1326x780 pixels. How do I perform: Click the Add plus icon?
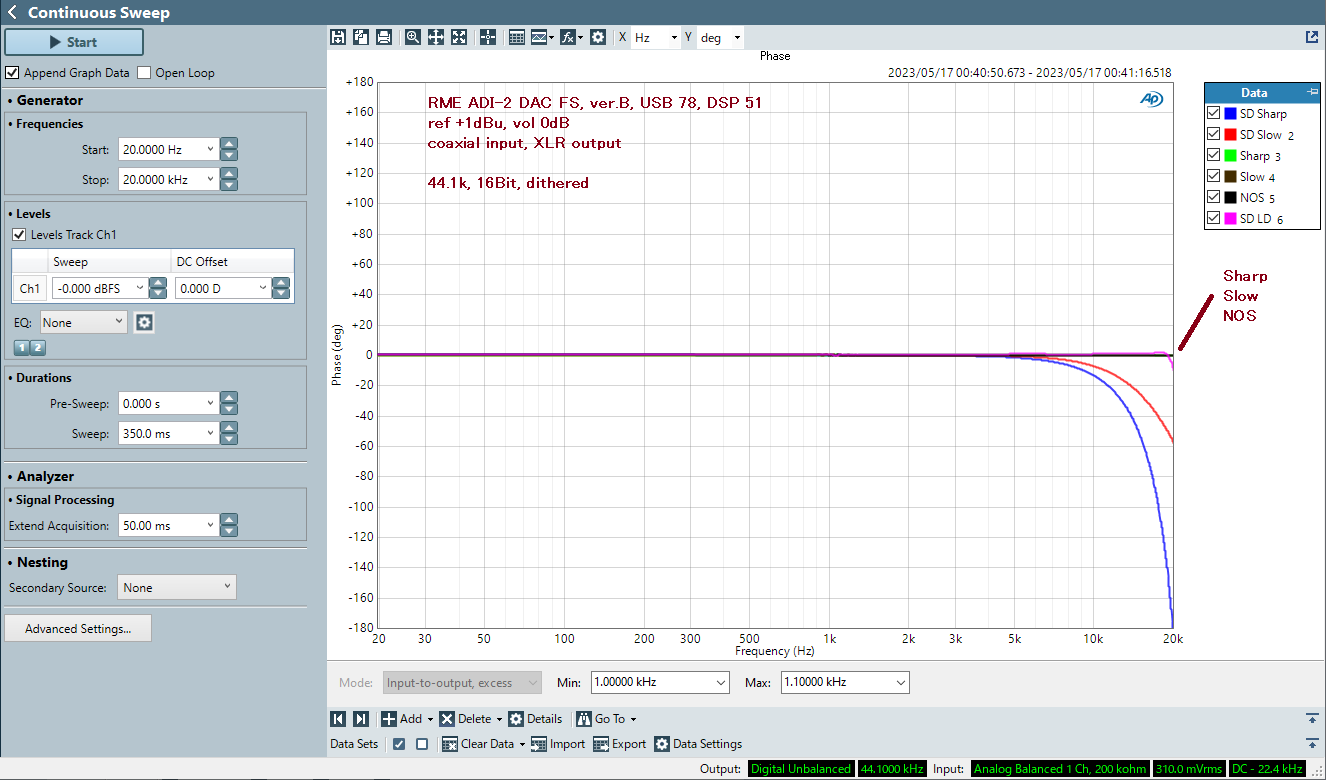(389, 719)
